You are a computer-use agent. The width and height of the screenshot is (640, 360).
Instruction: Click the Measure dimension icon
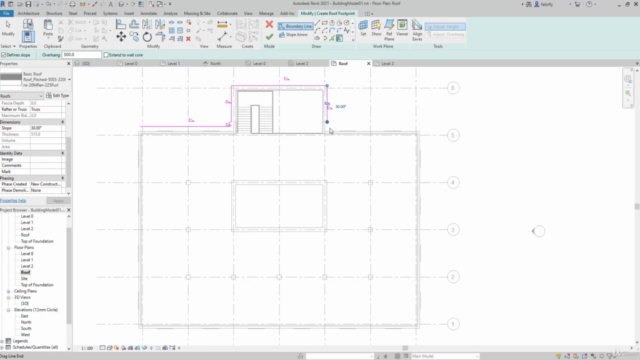pyautogui.click(x=222, y=24)
